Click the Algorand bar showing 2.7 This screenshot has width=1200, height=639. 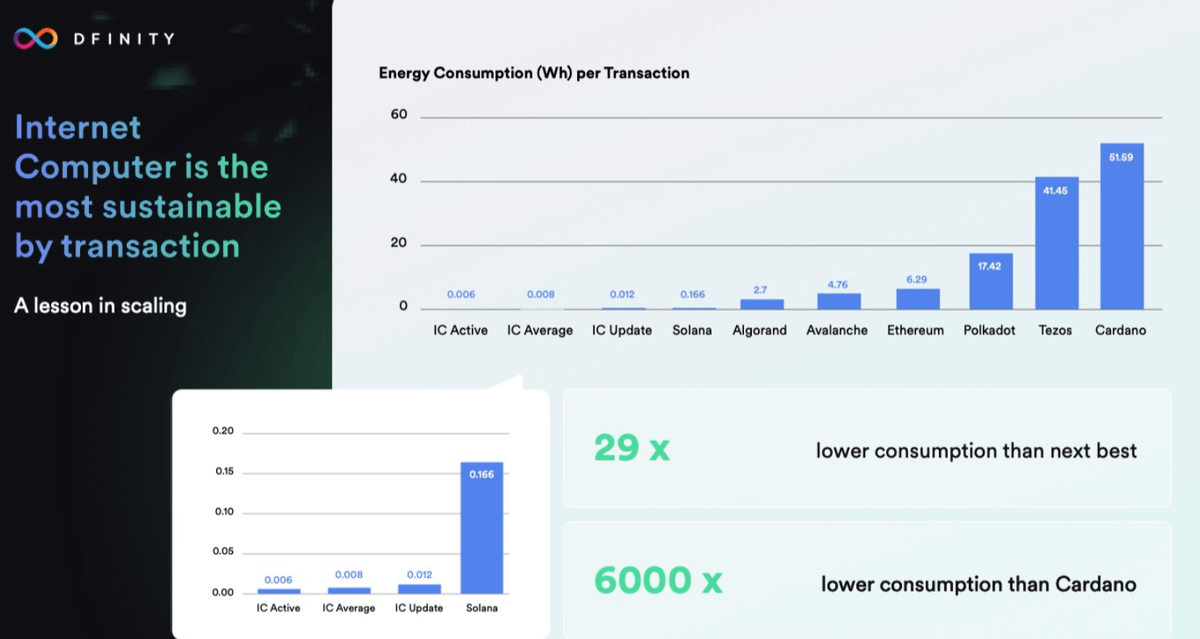click(x=761, y=303)
